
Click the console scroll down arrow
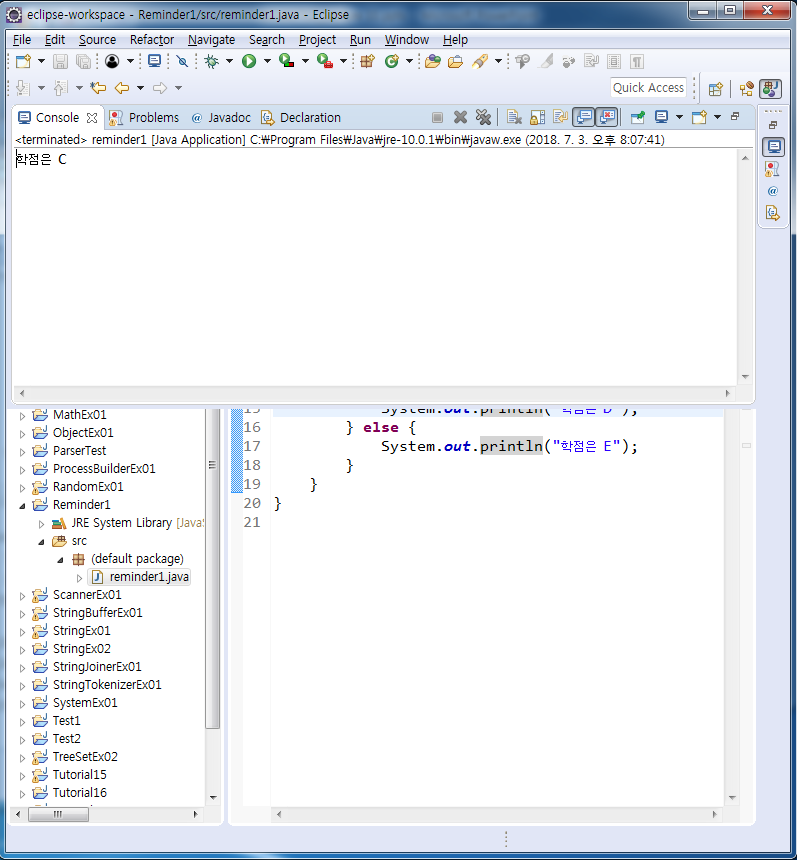[x=745, y=377]
